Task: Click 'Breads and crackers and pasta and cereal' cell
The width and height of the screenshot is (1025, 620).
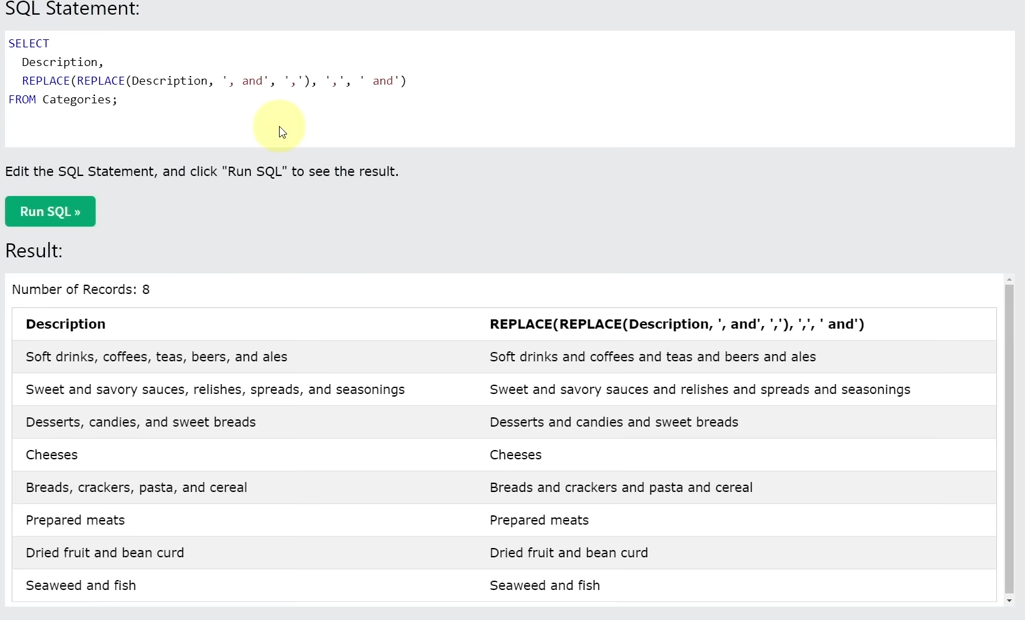Action: tap(621, 487)
